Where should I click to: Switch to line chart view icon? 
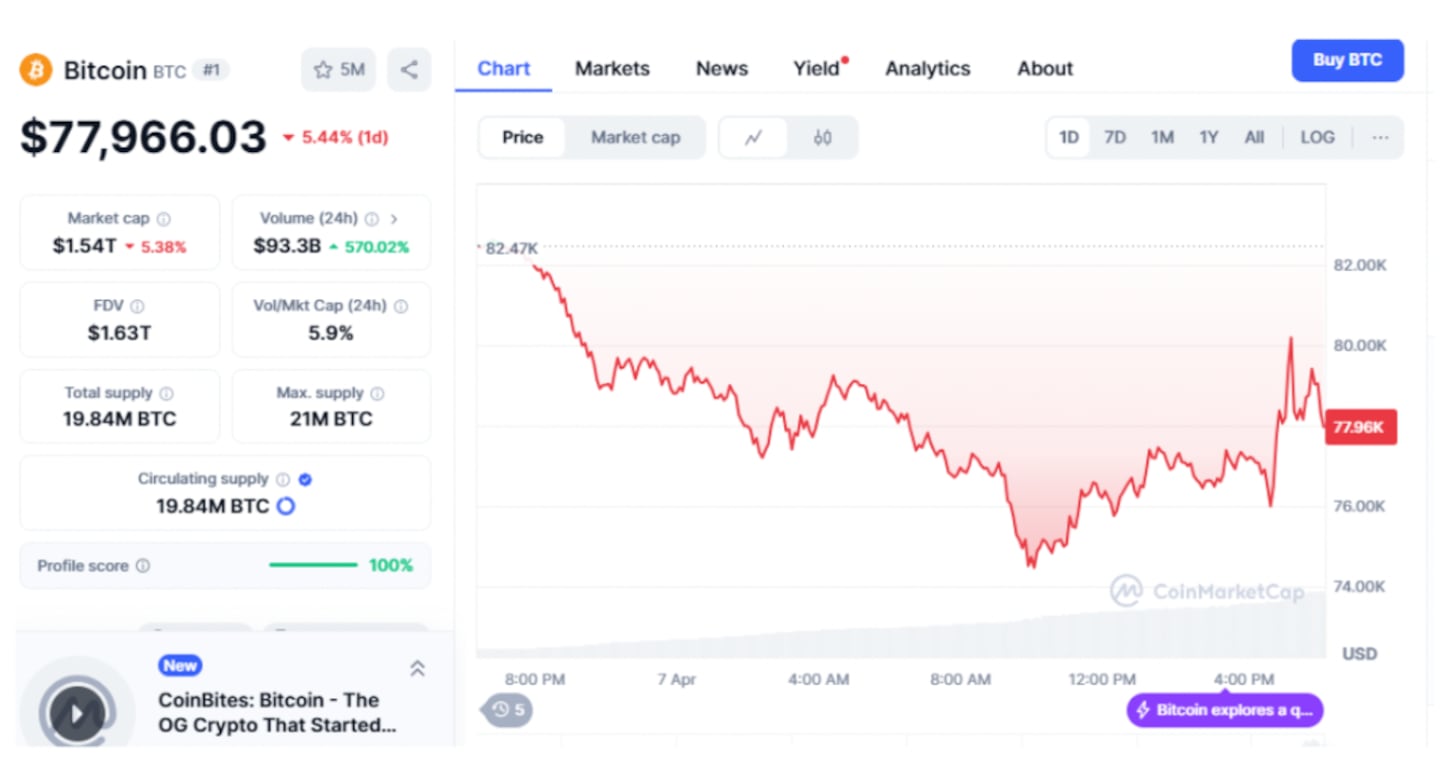(754, 138)
